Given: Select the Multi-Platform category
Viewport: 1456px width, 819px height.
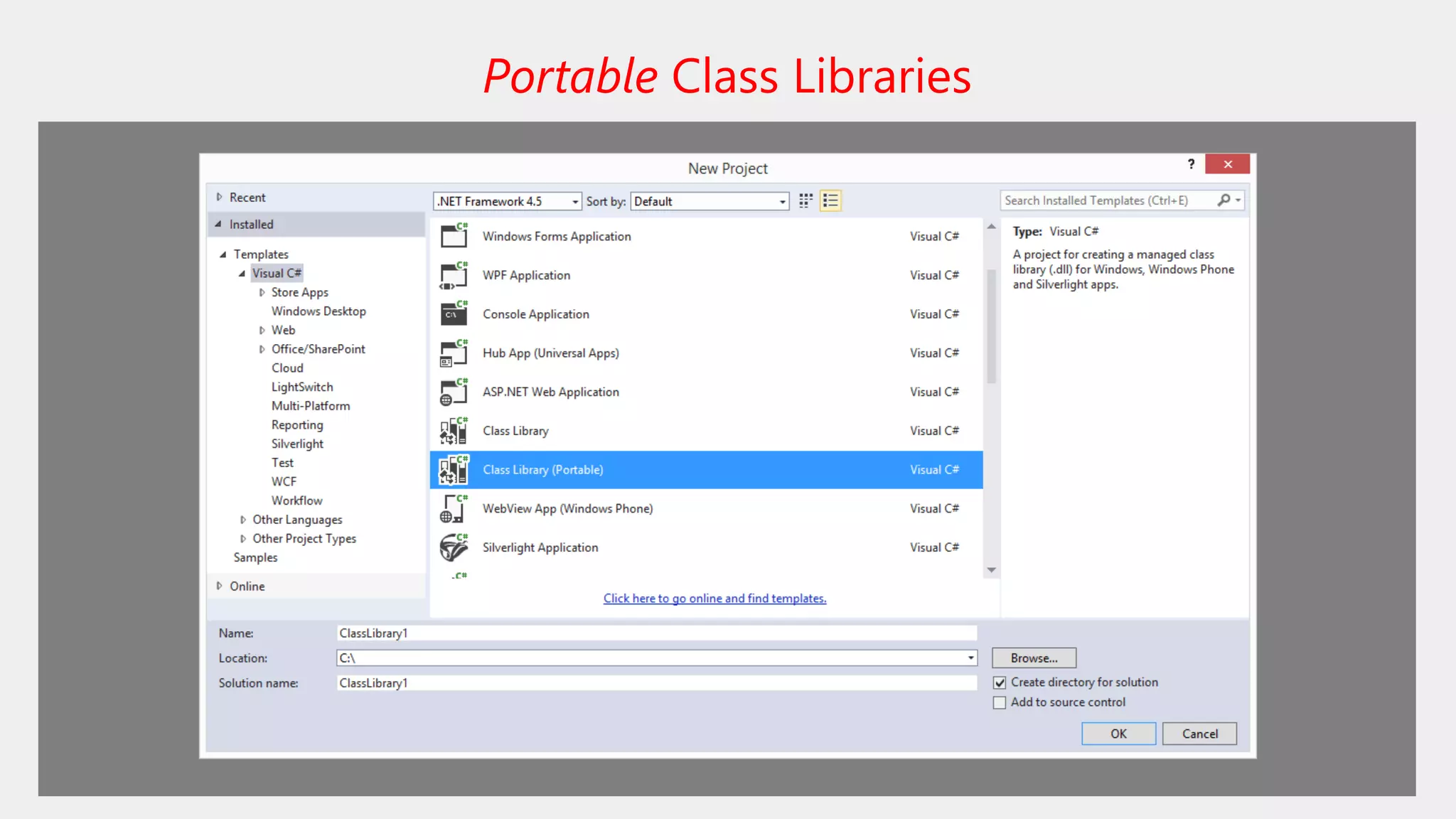Looking at the screenshot, I should 311,406.
